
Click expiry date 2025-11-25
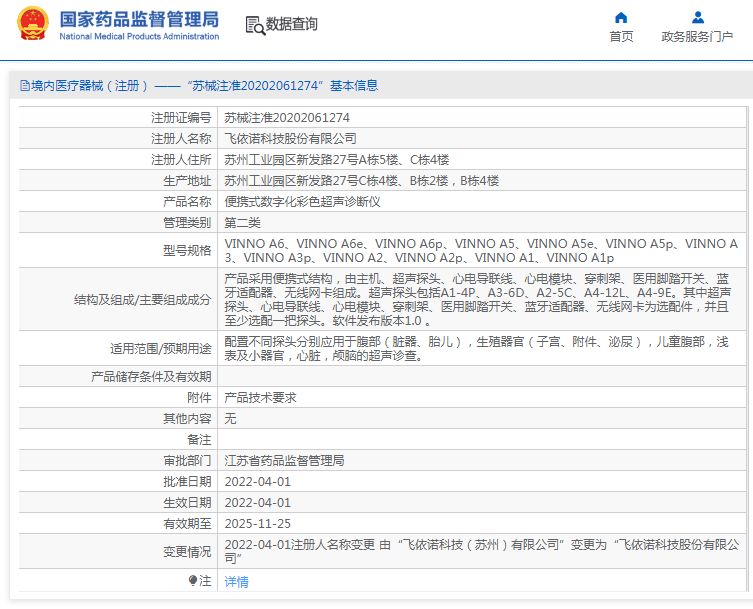pos(257,524)
